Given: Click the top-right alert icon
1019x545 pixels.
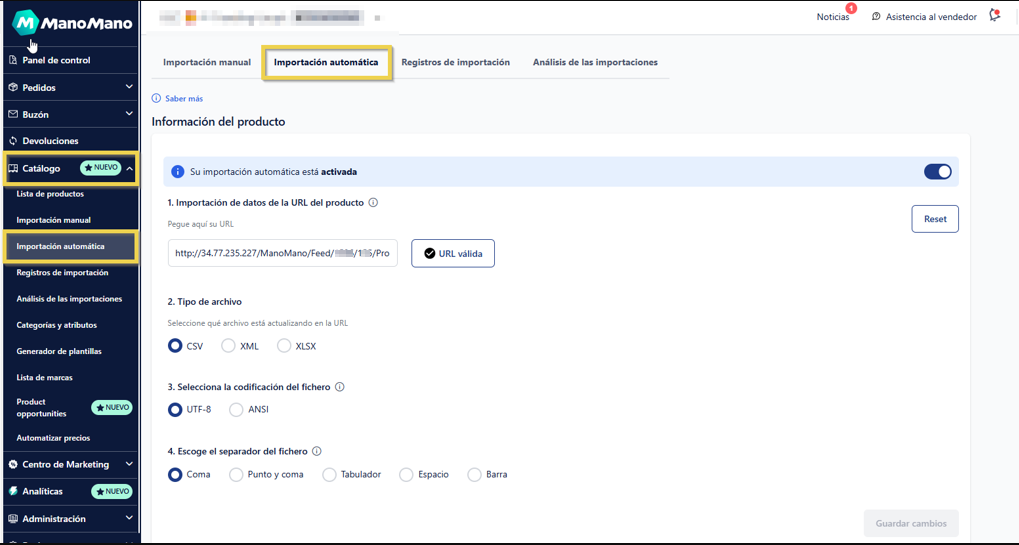Looking at the screenshot, I should coord(994,16).
